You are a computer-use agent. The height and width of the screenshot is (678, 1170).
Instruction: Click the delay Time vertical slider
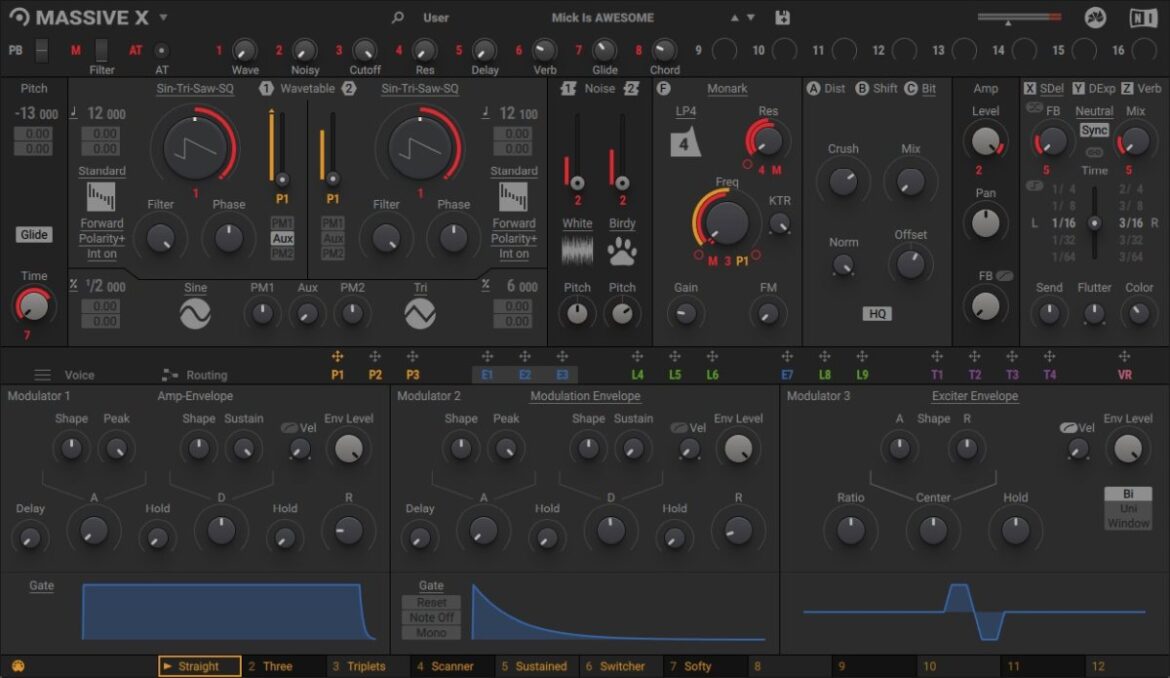click(x=1095, y=224)
